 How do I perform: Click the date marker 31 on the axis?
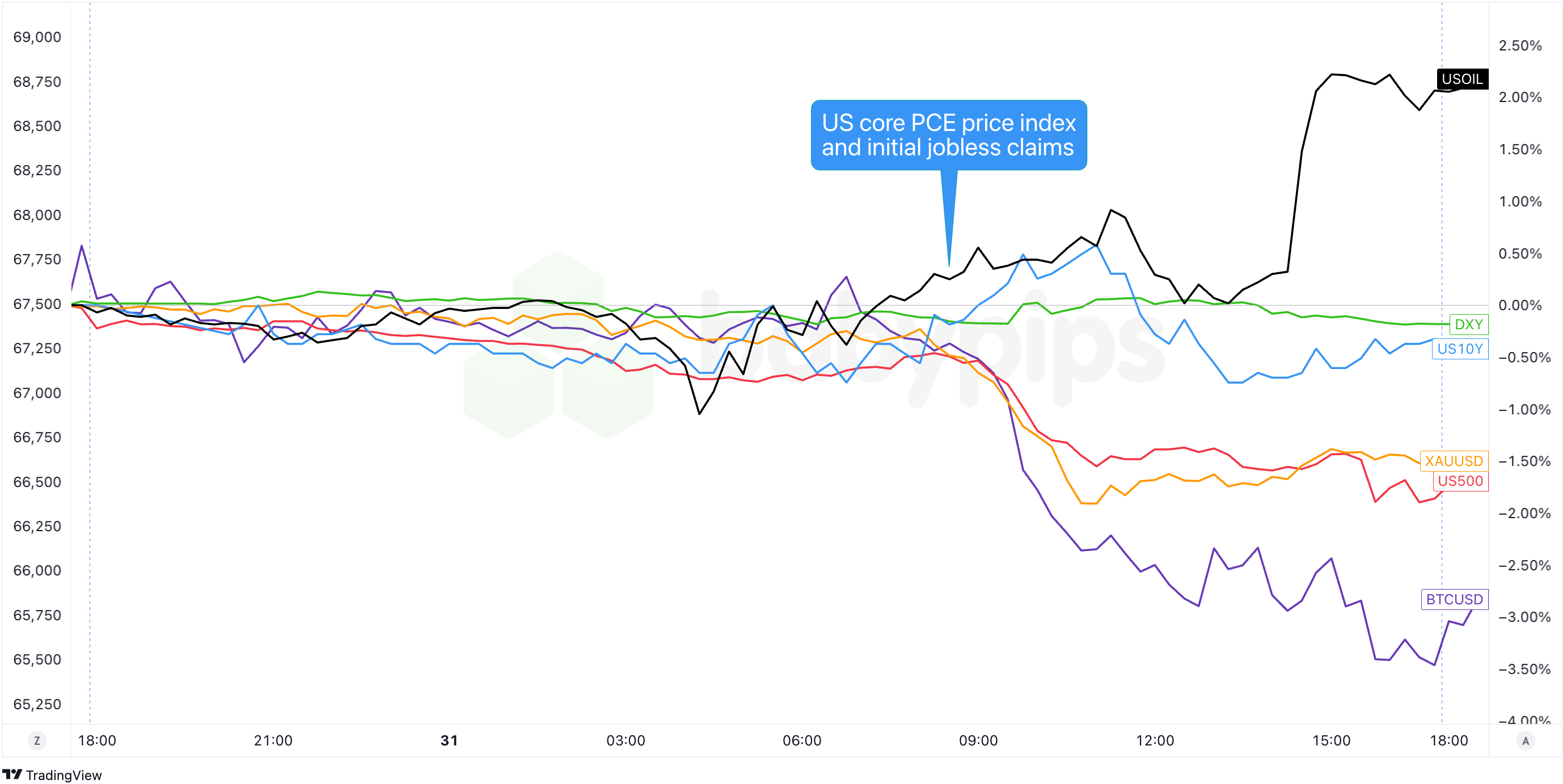449,740
